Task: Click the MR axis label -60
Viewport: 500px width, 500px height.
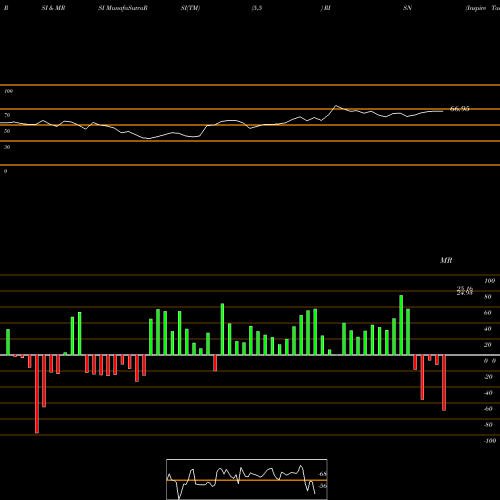Action: (488, 409)
